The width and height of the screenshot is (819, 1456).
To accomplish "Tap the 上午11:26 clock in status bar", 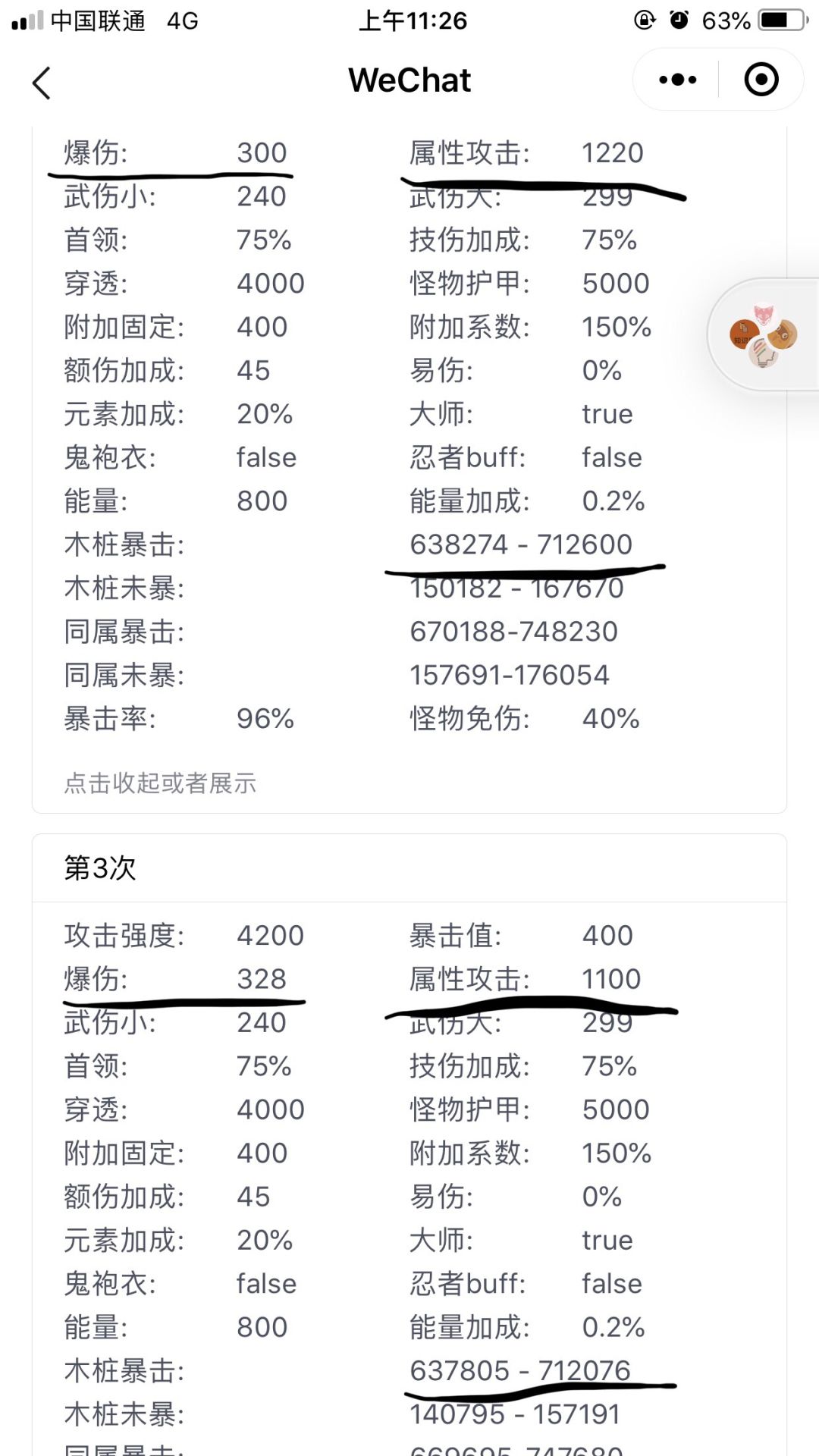I will coord(413,20).
